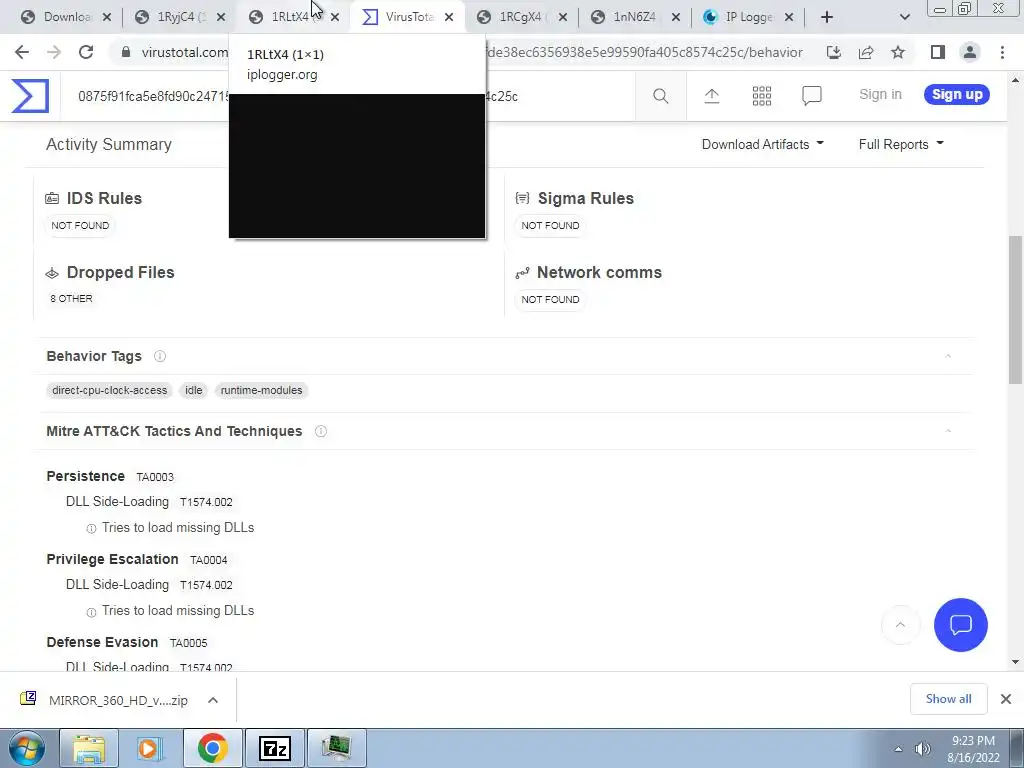1024x768 pixels.
Task: Expand Full Reports dropdown
Action: coord(901,144)
